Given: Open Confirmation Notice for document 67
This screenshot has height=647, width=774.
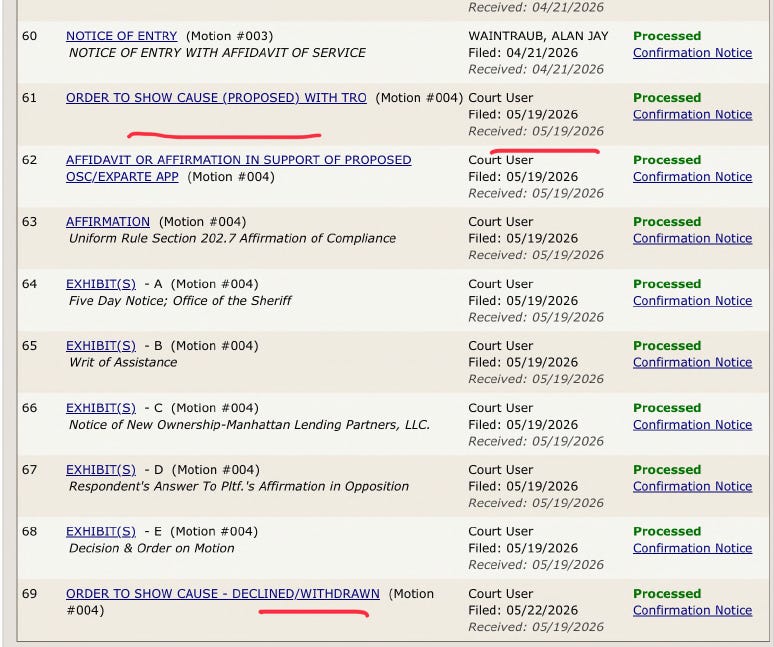Looking at the screenshot, I should click(x=693, y=486).
